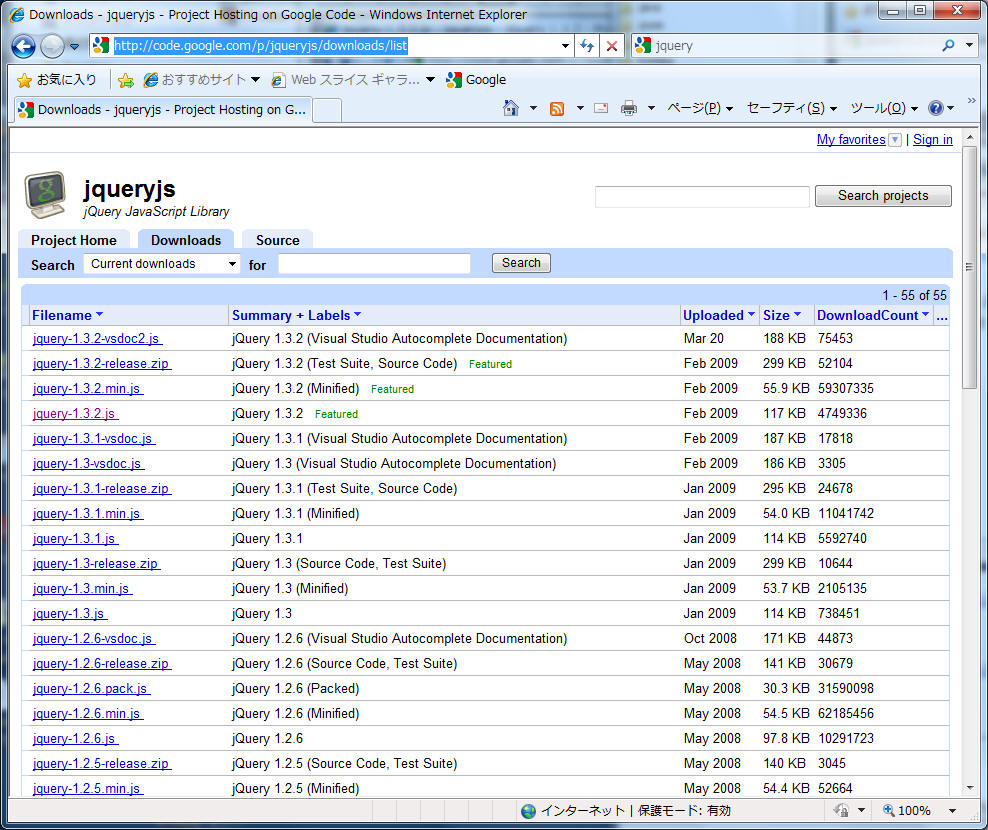Screen dimensions: 988x830
Task: Click the Refresh page icon
Action: tap(587, 46)
